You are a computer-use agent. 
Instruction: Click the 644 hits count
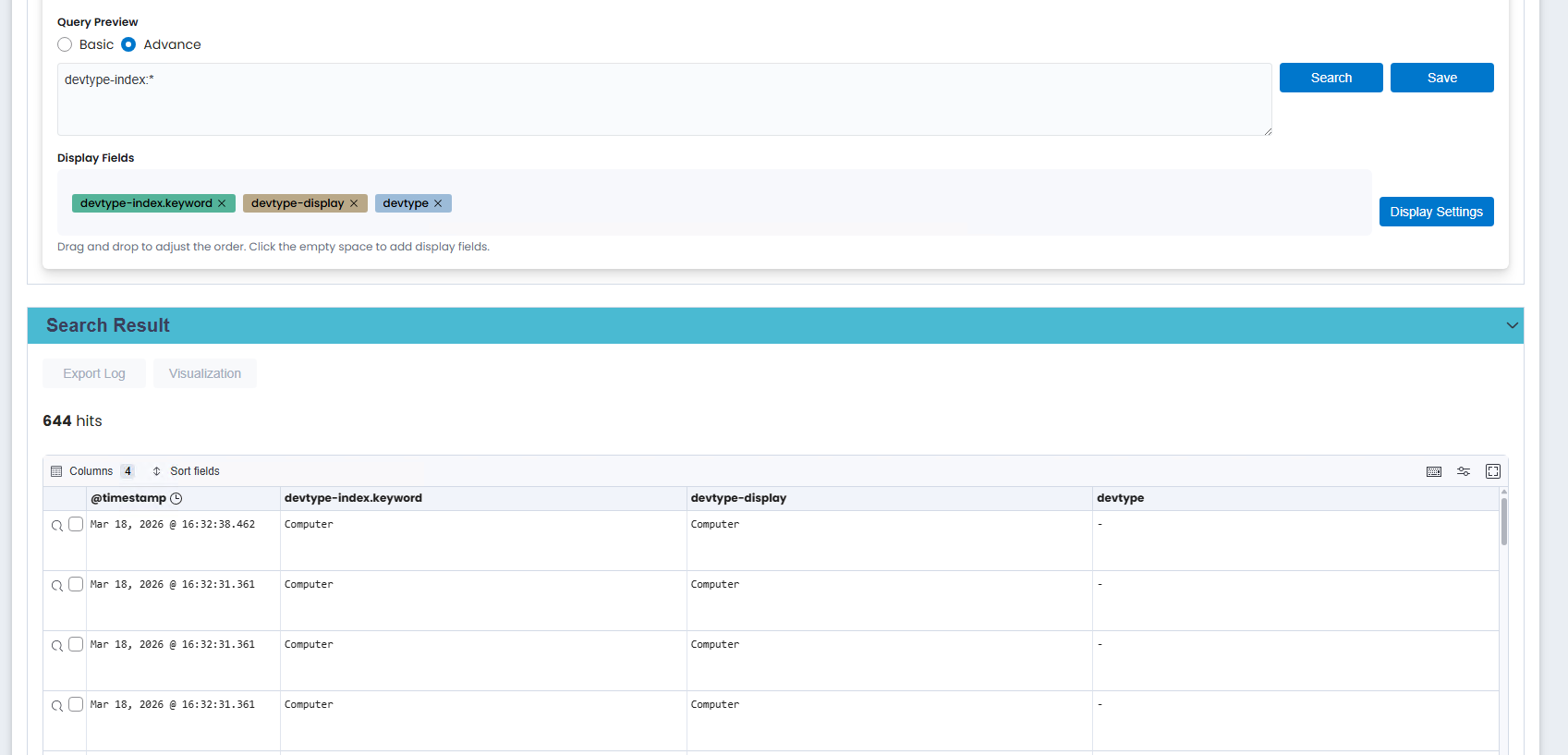click(x=72, y=420)
